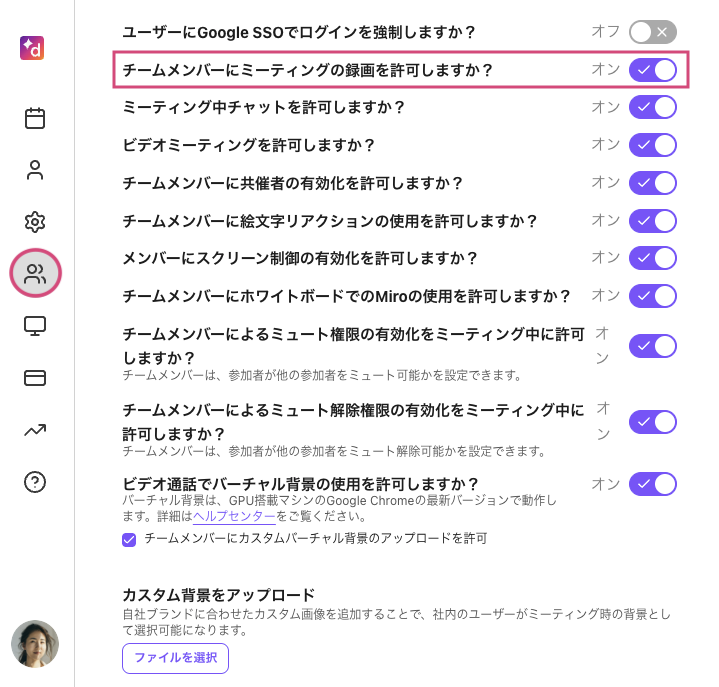The height and width of the screenshot is (687, 719).
Task: Open the gear settings icon in sidebar
Action: point(35,222)
